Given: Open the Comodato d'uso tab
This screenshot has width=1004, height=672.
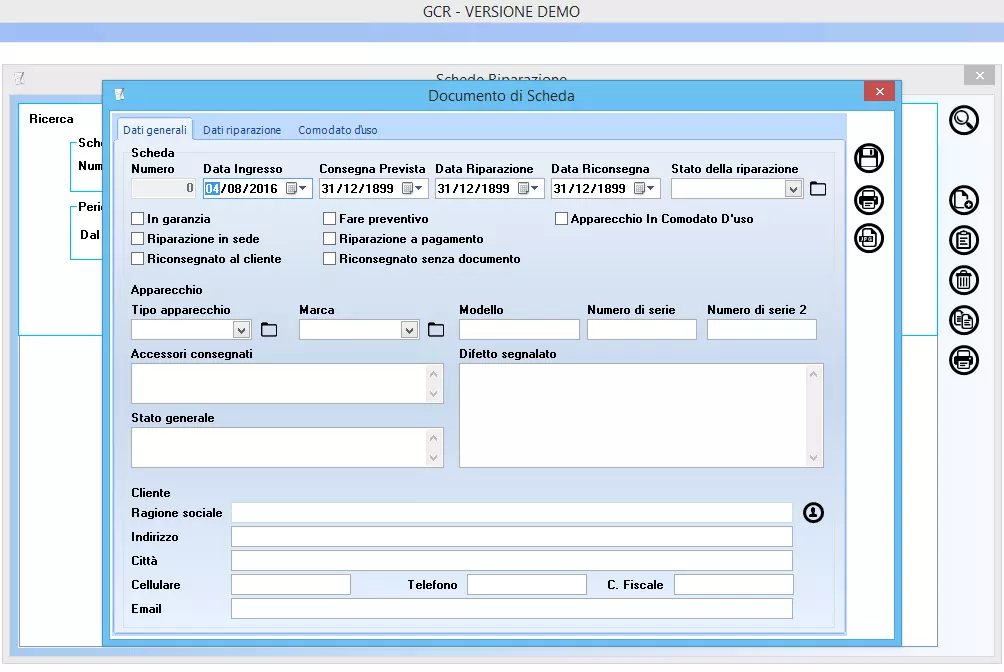Looking at the screenshot, I should [337, 129].
